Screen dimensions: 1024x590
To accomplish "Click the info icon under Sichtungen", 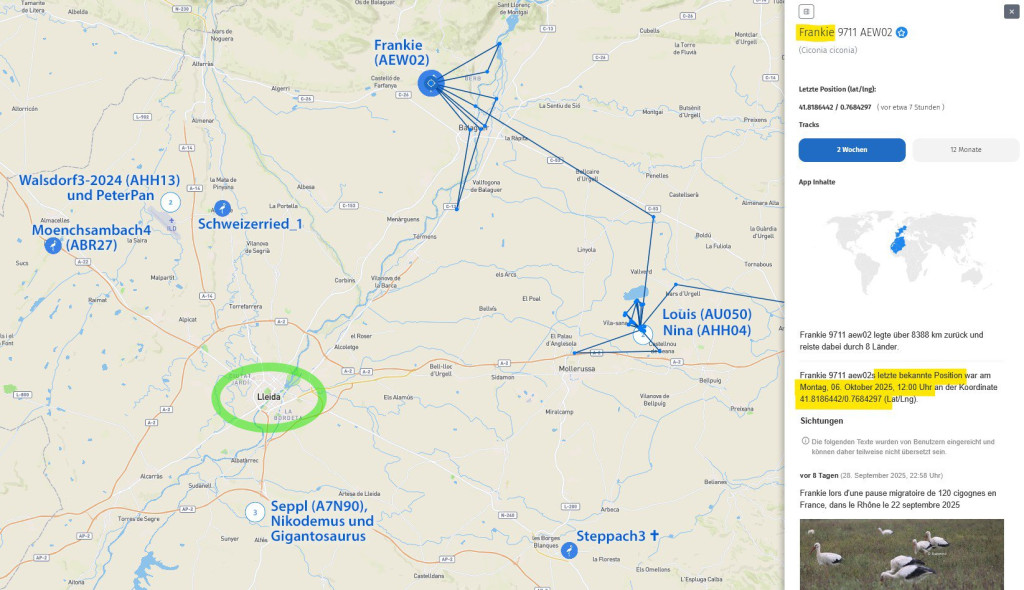I will [805, 441].
